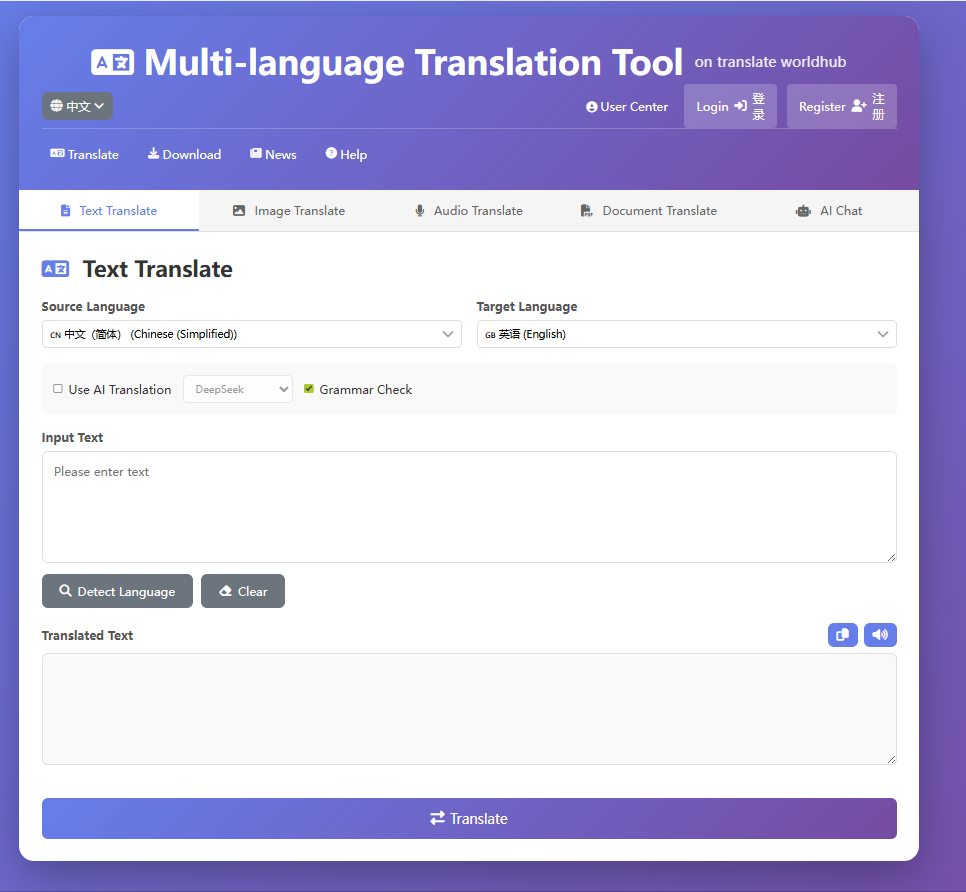The height and width of the screenshot is (892, 966).
Task: Open the Target Language dropdown
Action: point(686,334)
